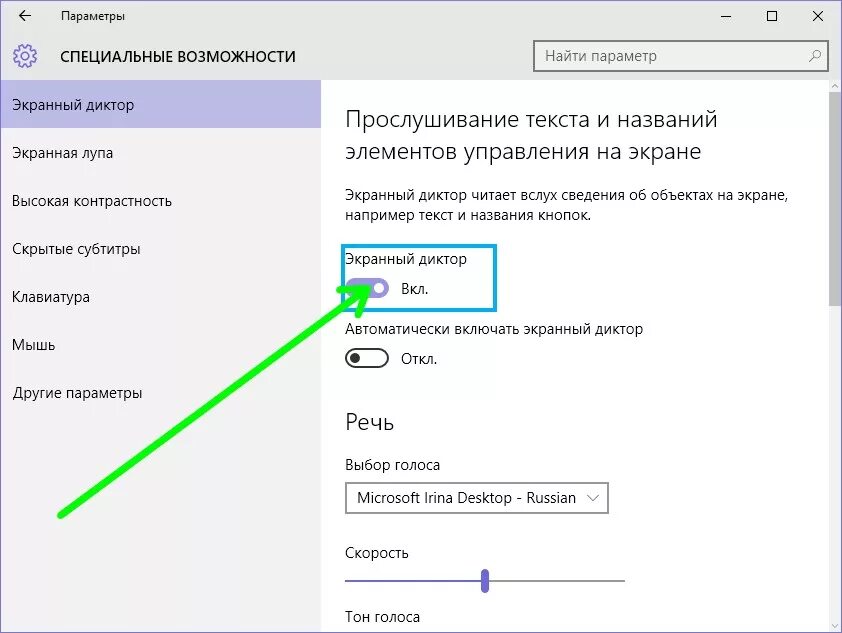842x633 pixels.
Task: Click scrollbar up arrow
Action: pos(835,86)
